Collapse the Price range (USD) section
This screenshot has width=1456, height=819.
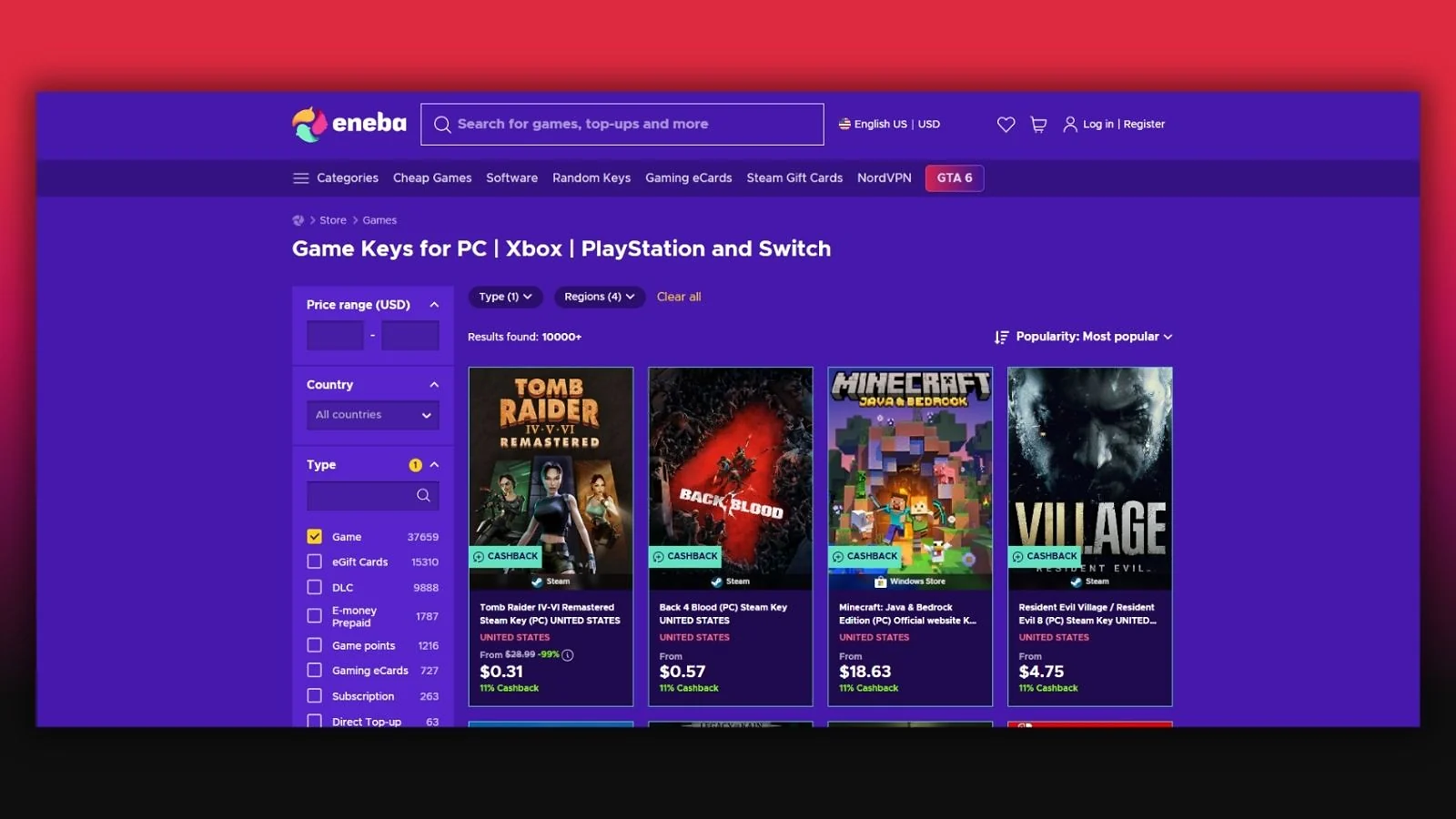point(434,305)
